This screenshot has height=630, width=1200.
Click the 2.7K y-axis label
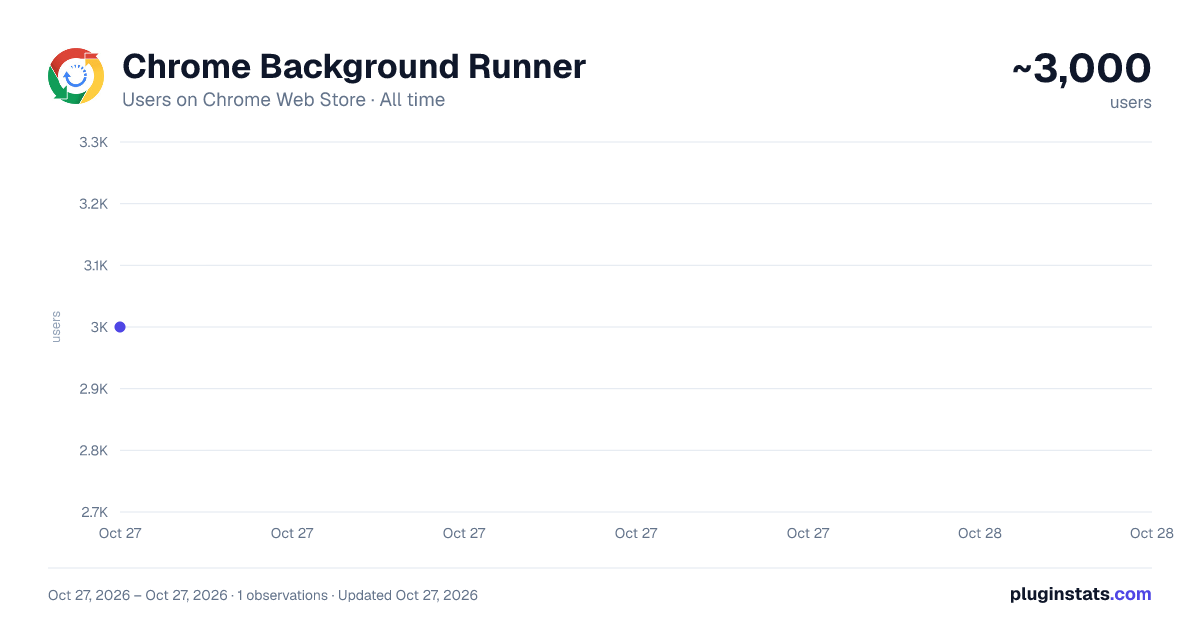pyautogui.click(x=93, y=512)
